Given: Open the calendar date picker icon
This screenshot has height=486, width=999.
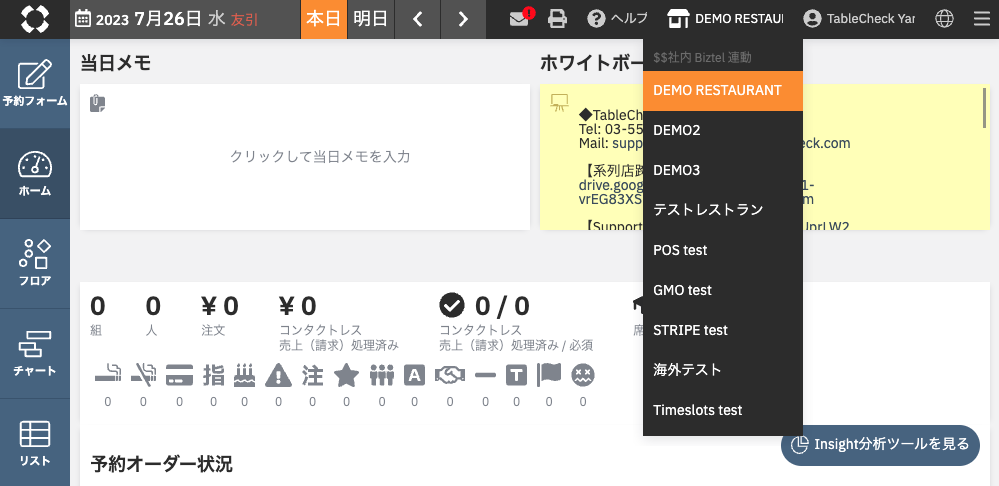Looking at the screenshot, I should click(x=83, y=18).
